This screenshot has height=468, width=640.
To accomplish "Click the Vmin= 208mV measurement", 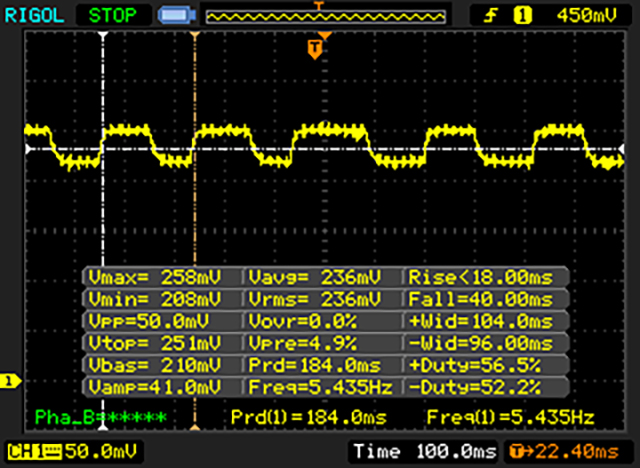I will [x=155, y=299].
